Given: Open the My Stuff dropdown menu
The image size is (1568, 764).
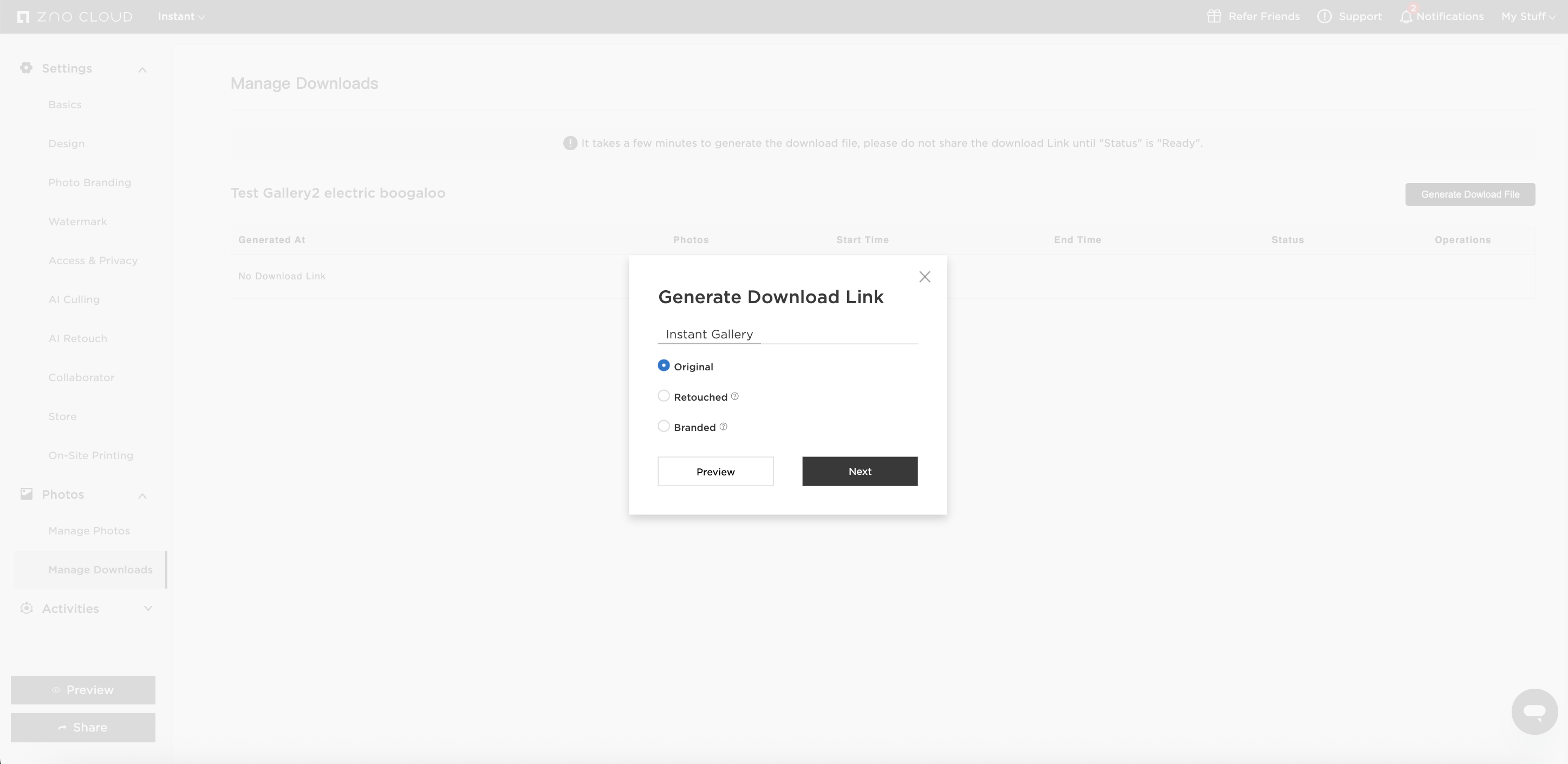Looking at the screenshot, I should (x=1527, y=16).
